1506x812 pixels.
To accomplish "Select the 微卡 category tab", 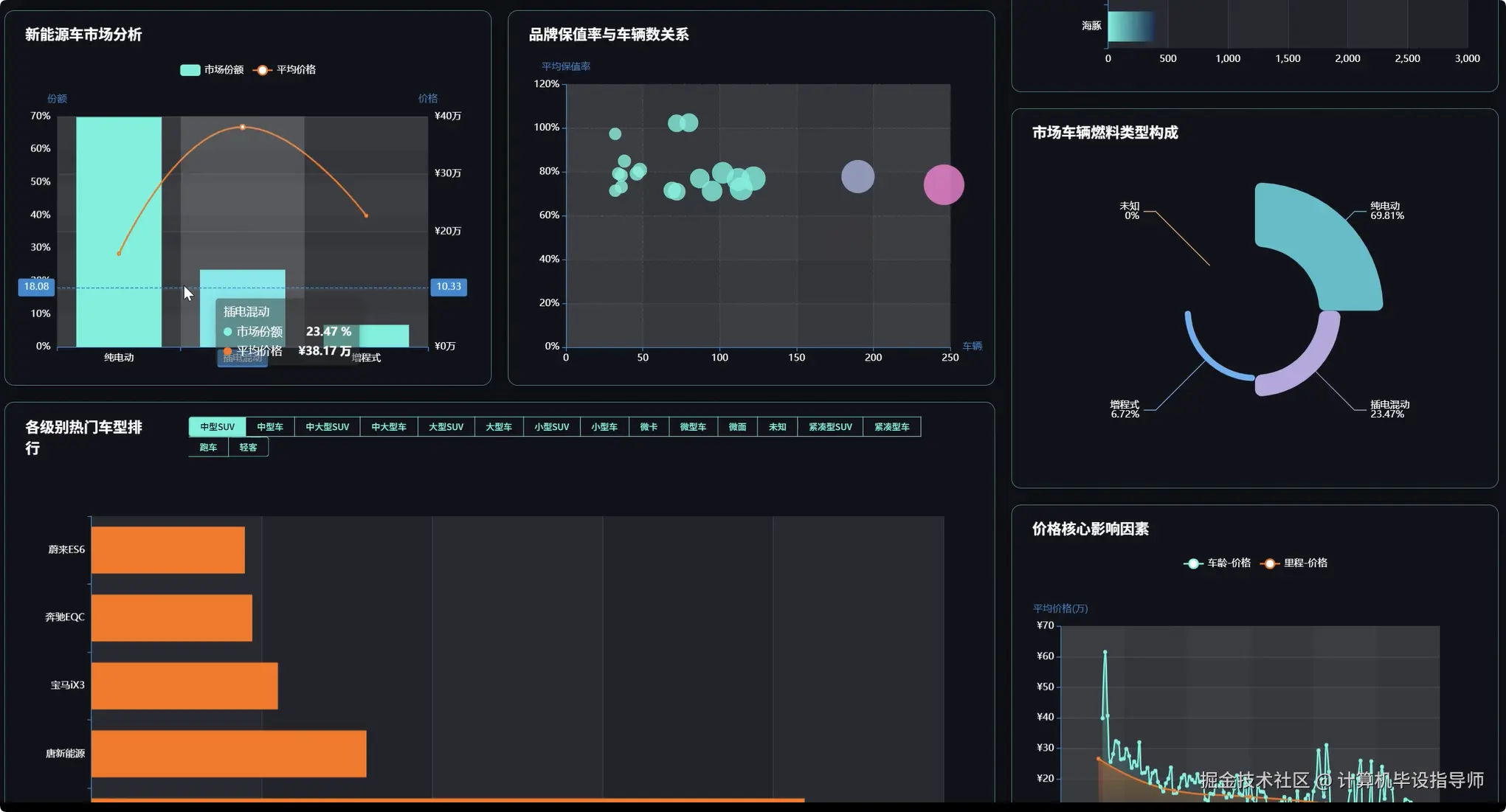I will [649, 427].
